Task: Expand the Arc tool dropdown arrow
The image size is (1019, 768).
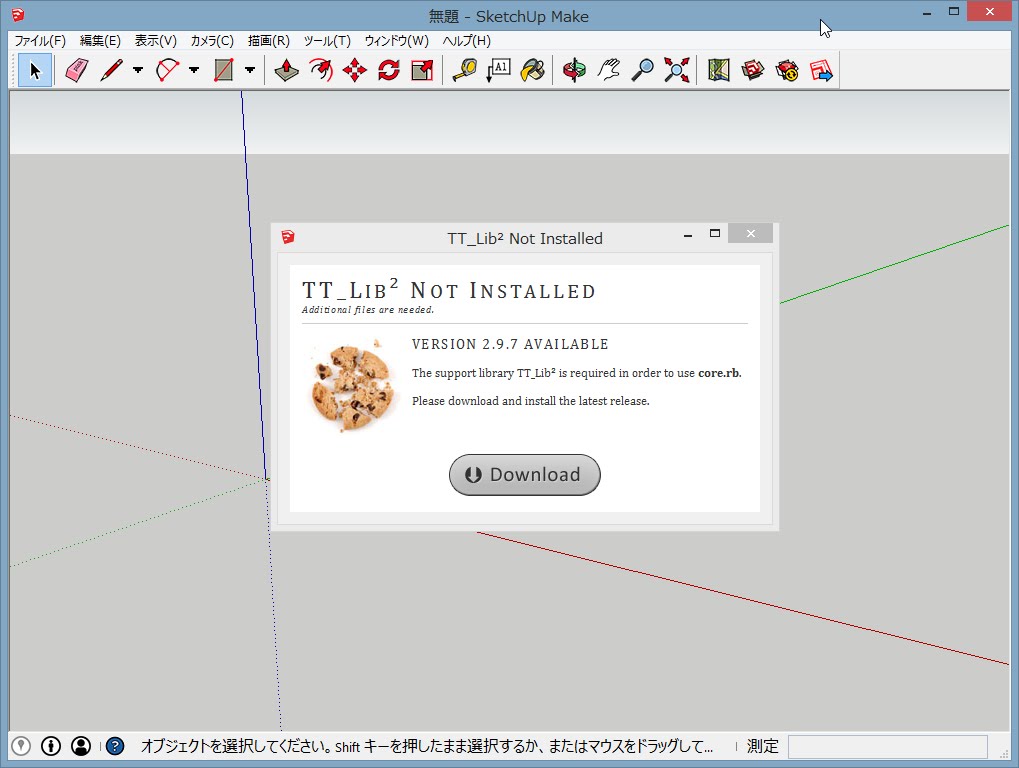Action: [194, 70]
